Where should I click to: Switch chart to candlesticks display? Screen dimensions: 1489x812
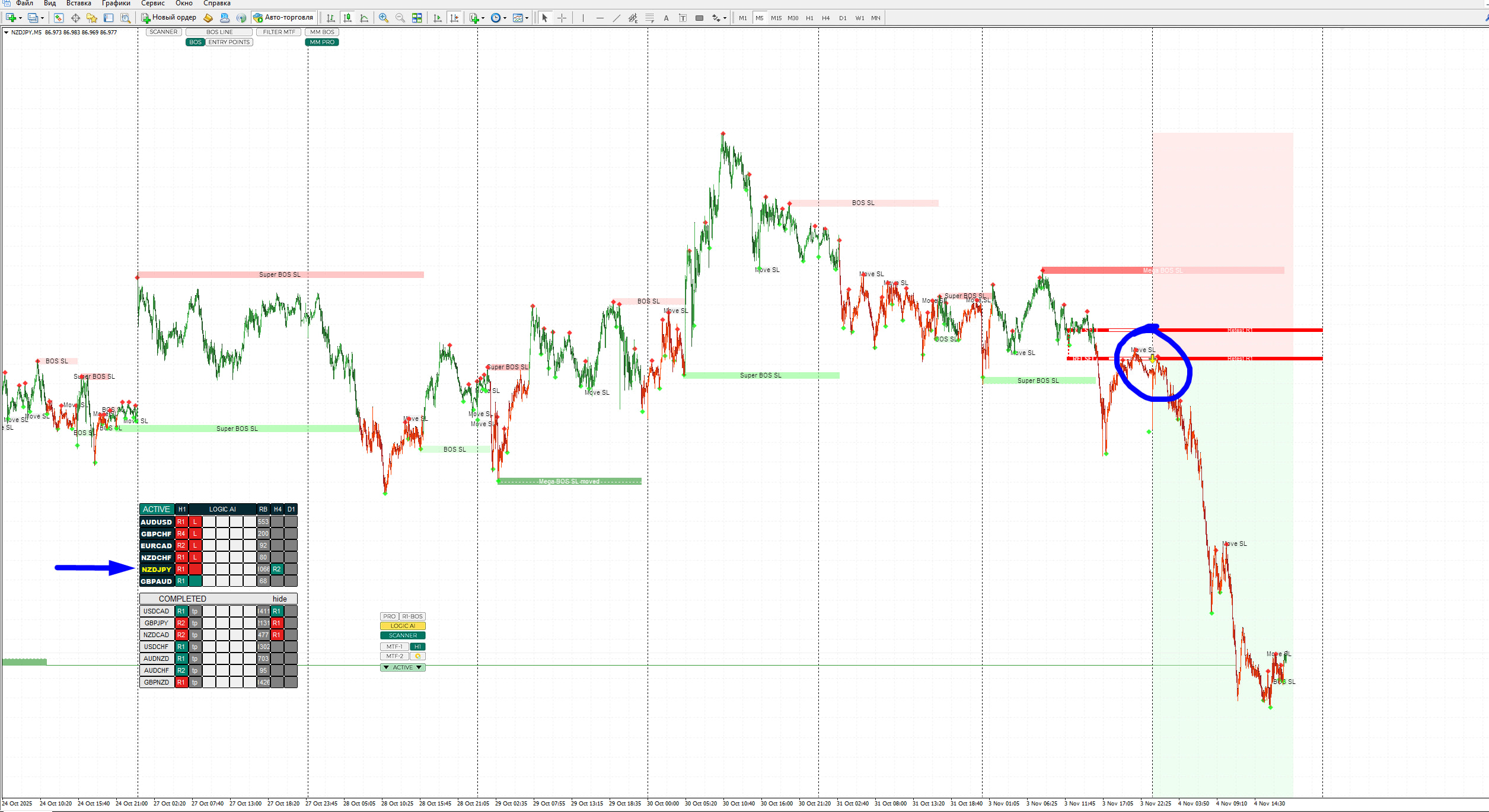pyautogui.click(x=347, y=18)
